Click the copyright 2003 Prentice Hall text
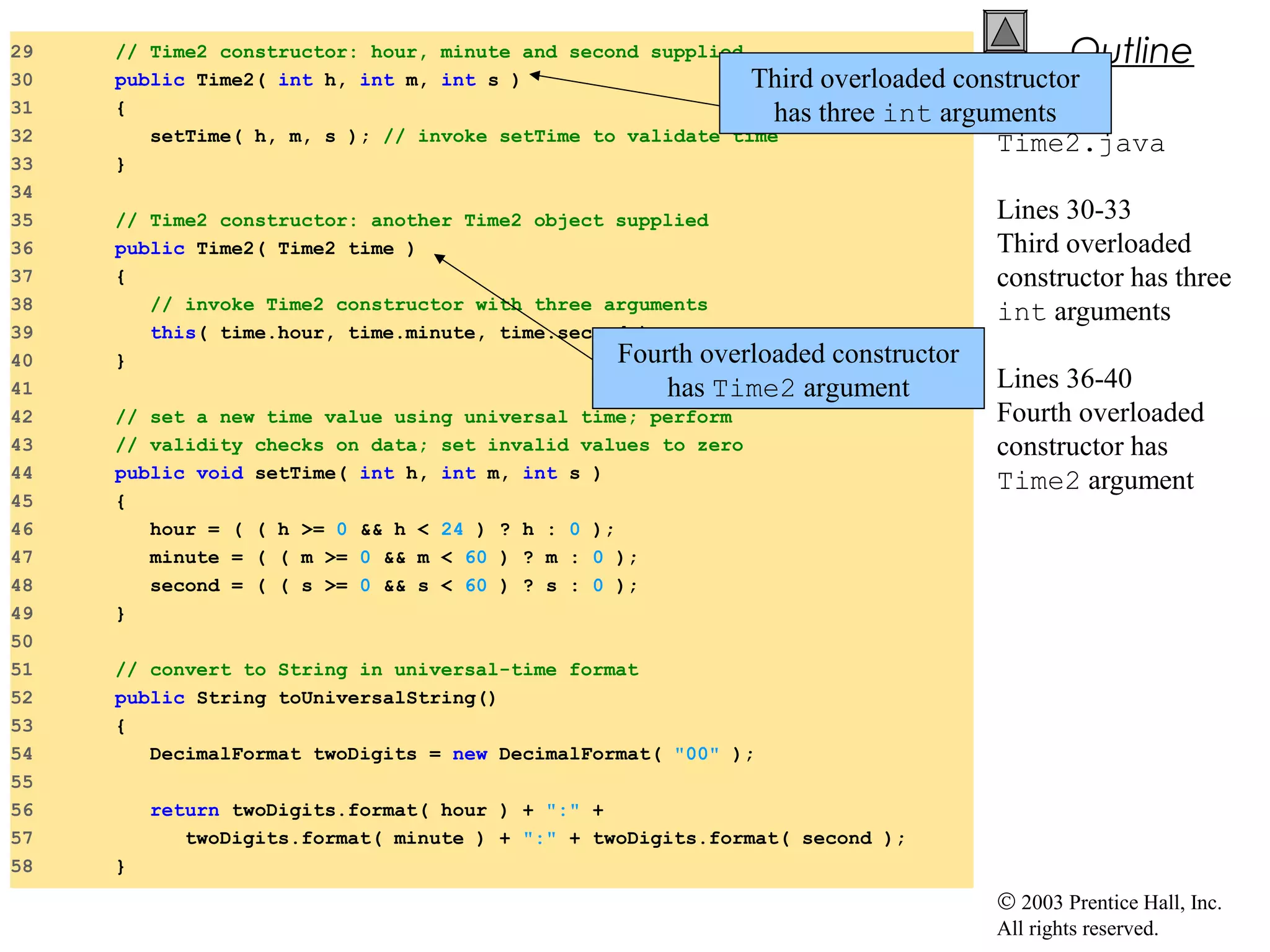 [x=1109, y=902]
